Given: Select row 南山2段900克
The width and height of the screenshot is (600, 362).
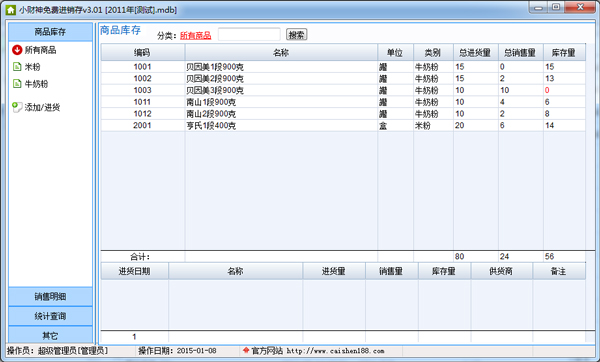Looking at the screenshot, I should (x=343, y=114).
